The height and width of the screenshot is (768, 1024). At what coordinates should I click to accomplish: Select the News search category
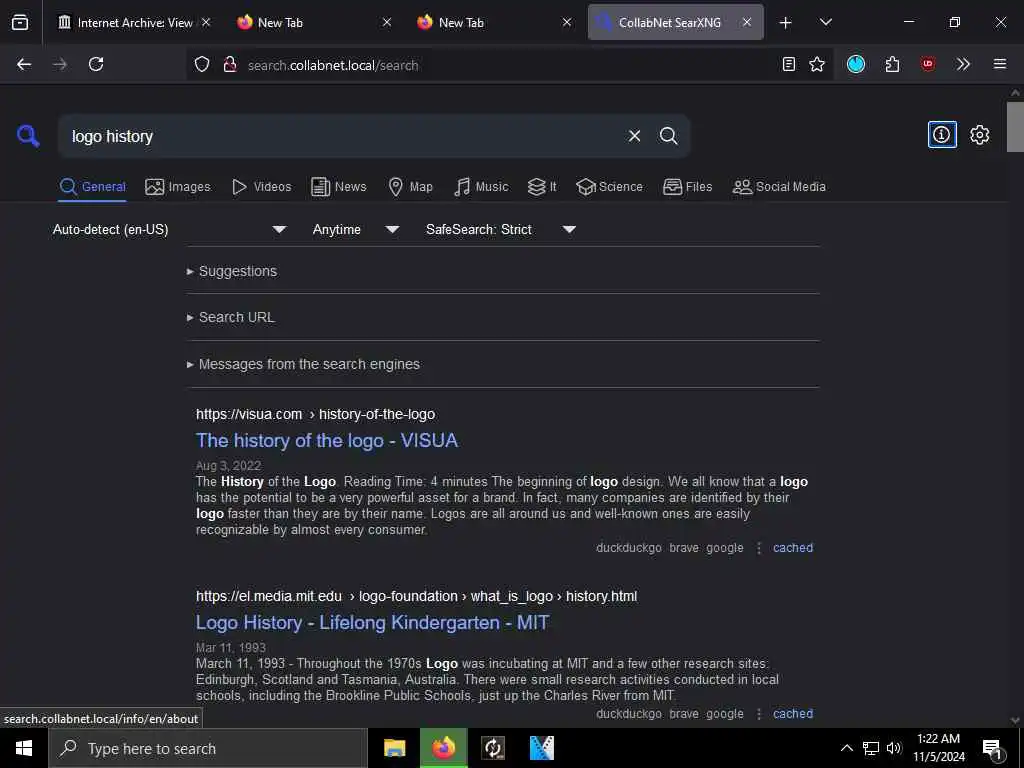pos(338,187)
